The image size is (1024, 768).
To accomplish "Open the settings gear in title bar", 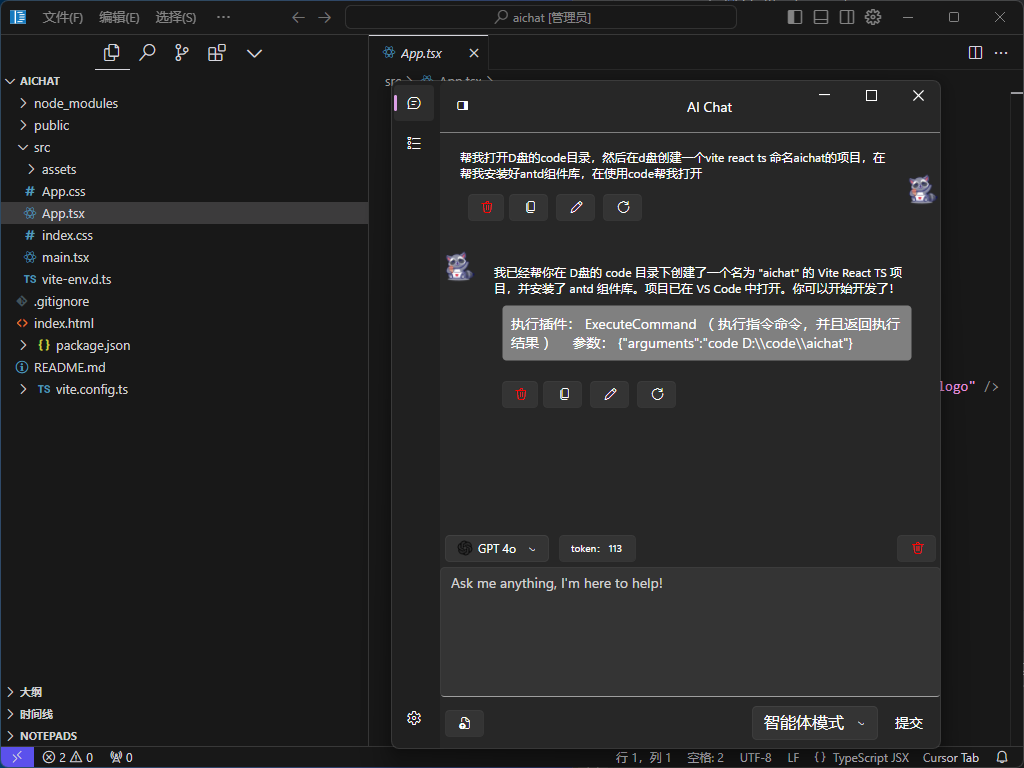I will (x=873, y=18).
